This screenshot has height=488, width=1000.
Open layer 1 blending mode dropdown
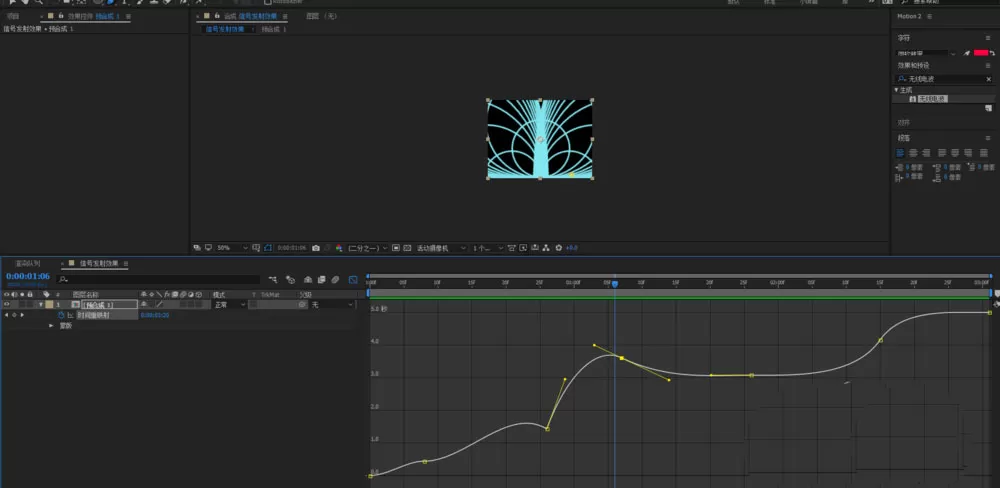230,305
